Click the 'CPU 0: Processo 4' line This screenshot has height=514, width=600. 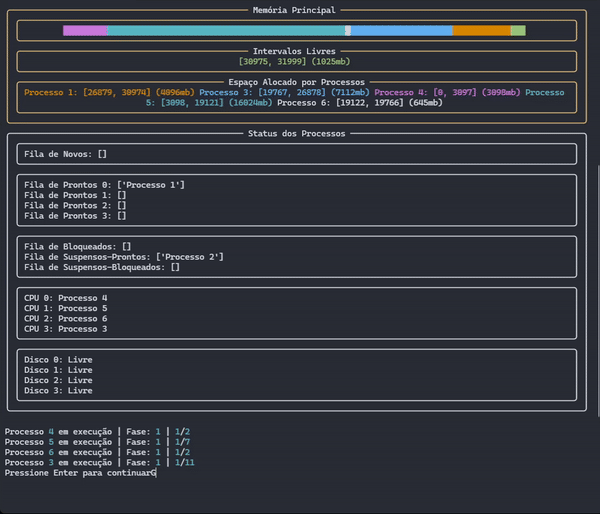pyautogui.click(x=66, y=298)
